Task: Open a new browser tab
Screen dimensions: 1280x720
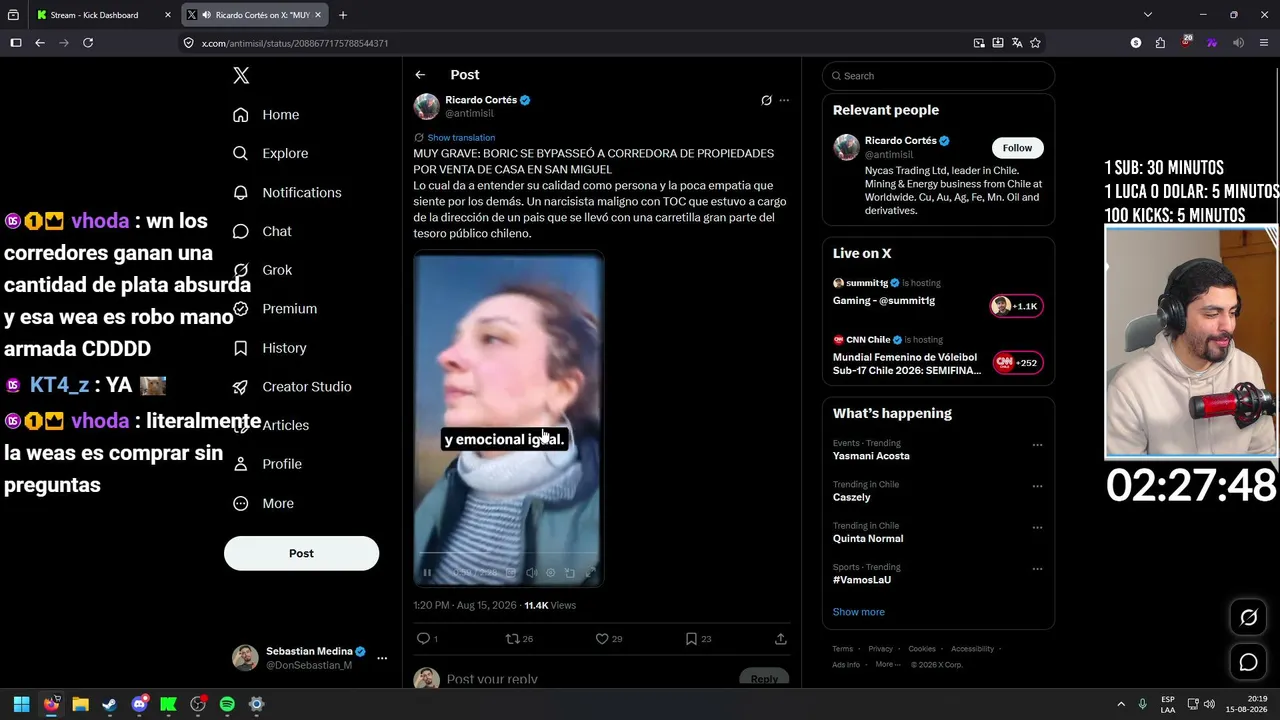Action: 343,15
